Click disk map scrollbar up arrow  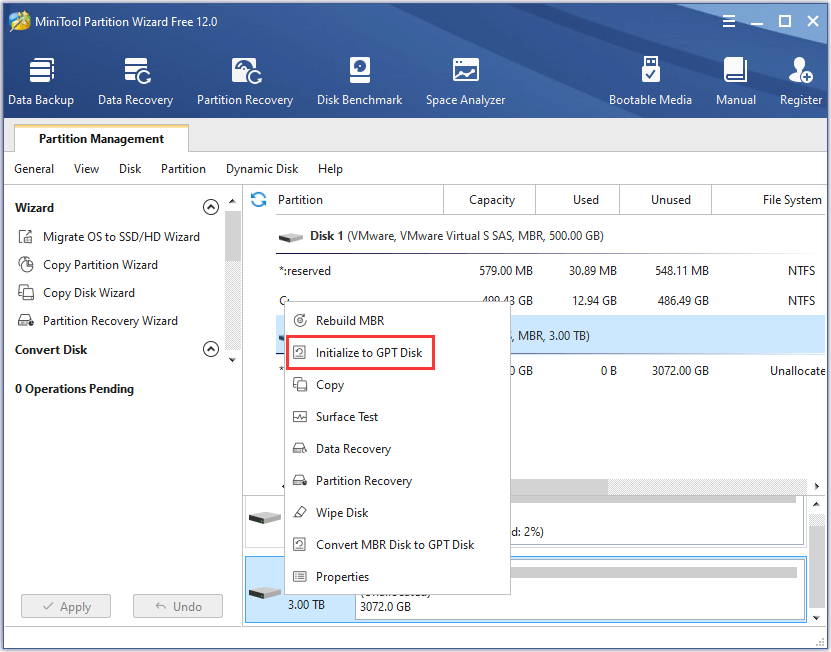[816, 504]
